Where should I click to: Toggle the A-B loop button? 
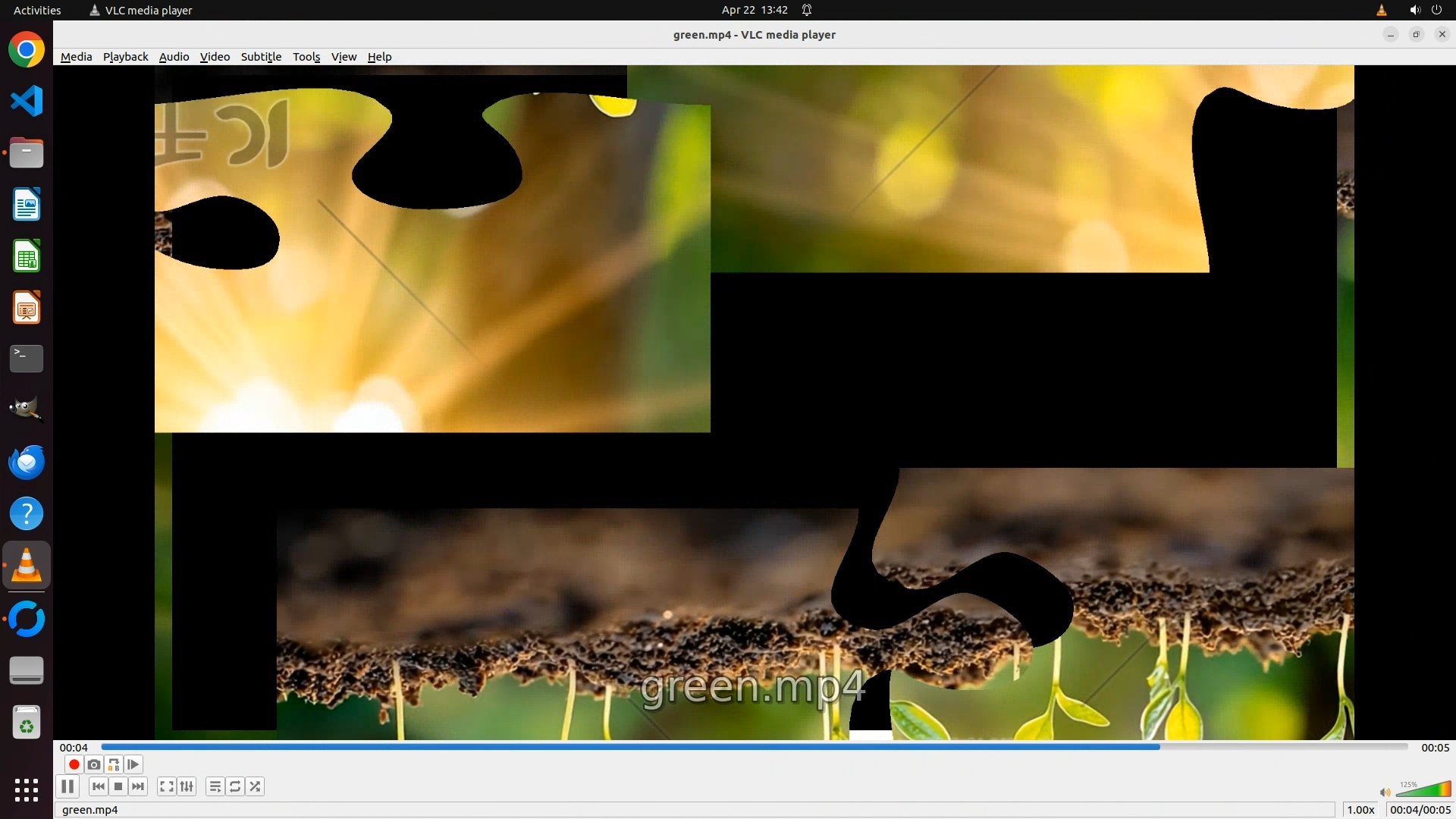pos(114,764)
